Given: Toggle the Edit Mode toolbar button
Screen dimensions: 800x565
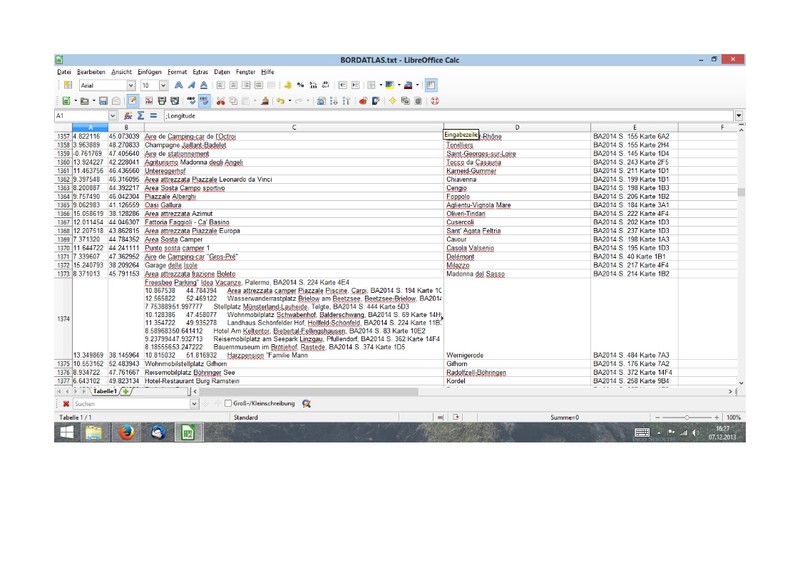Looking at the screenshot, I should (133, 101).
